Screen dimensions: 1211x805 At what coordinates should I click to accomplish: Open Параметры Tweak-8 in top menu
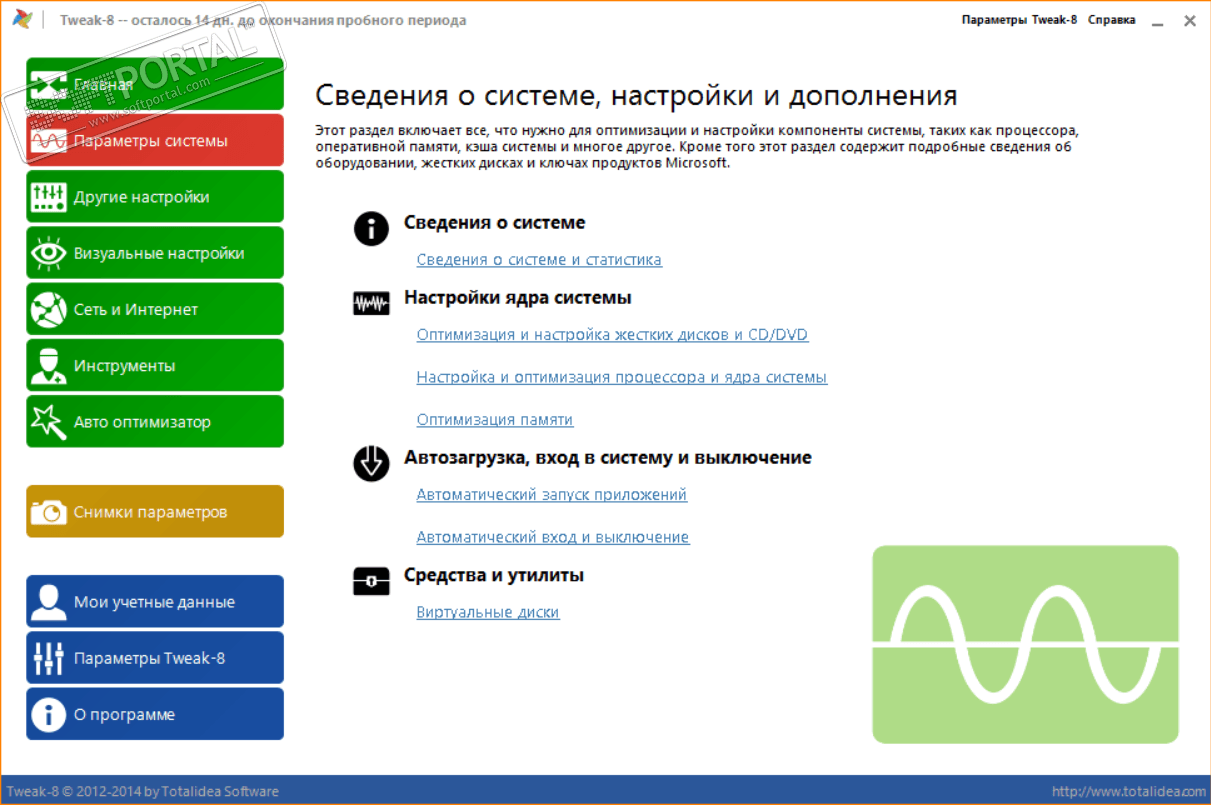(1019, 20)
